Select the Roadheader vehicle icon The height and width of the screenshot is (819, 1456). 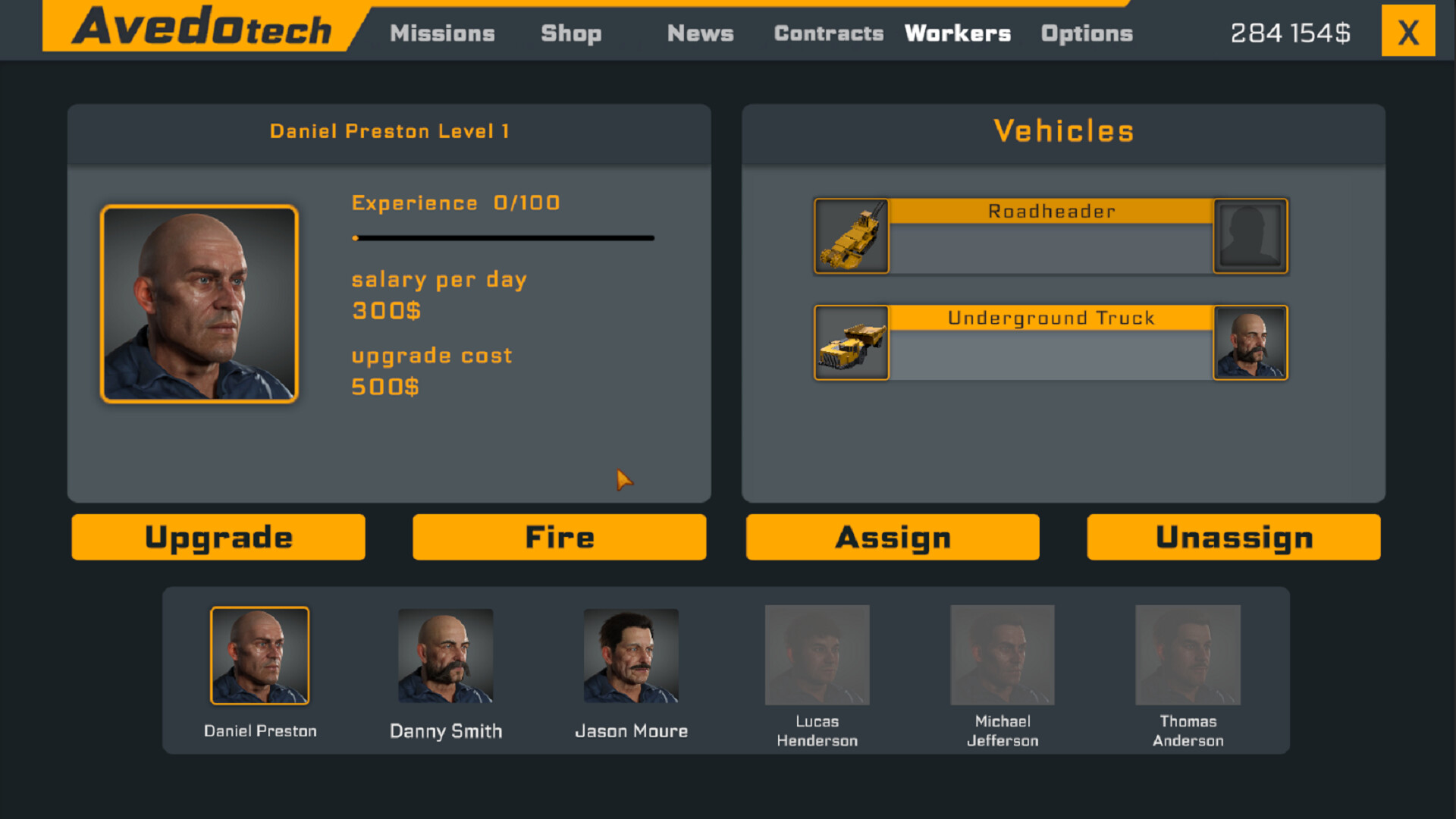coord(851,235)
